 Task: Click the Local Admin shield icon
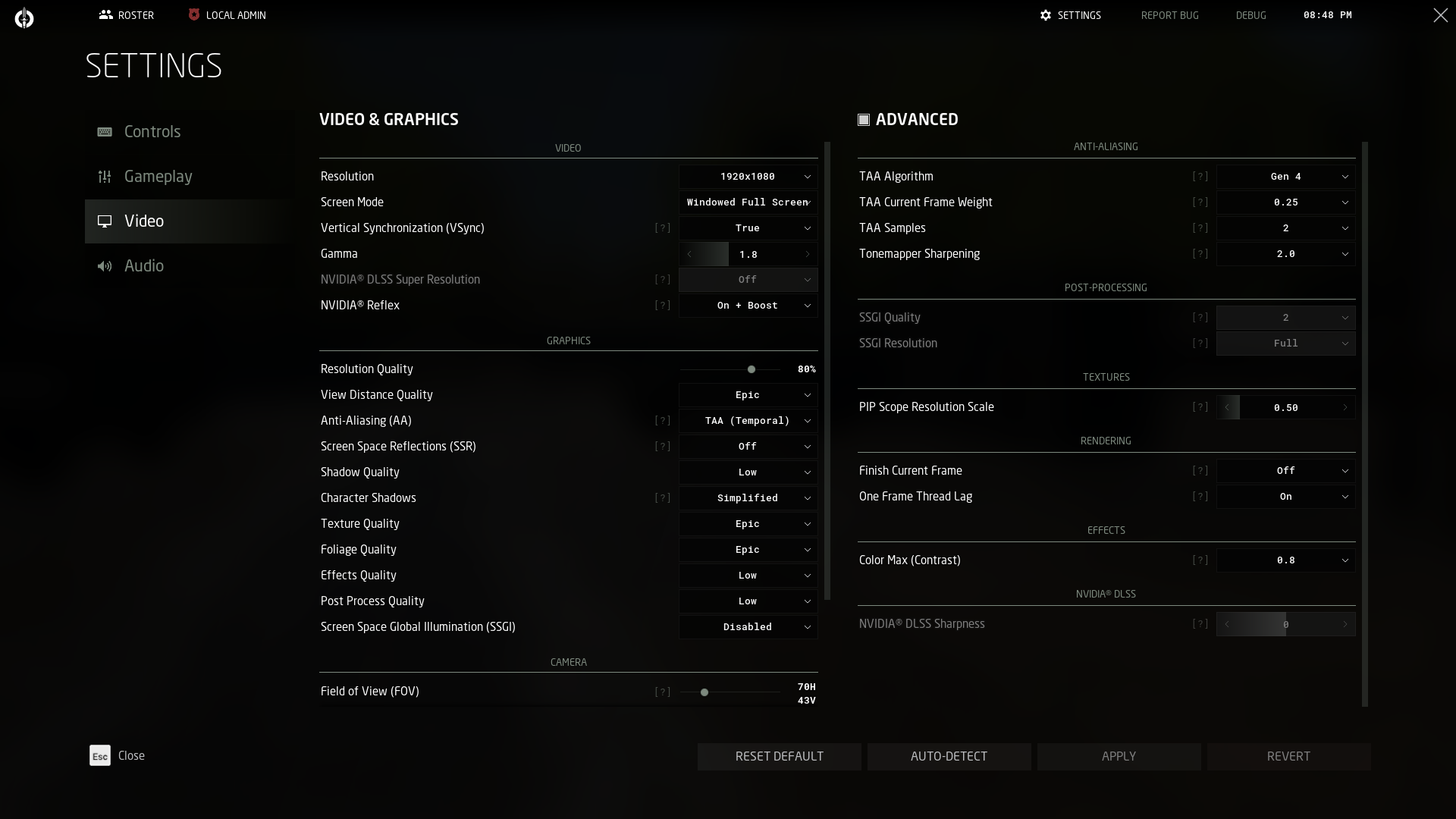coord(194,14)
